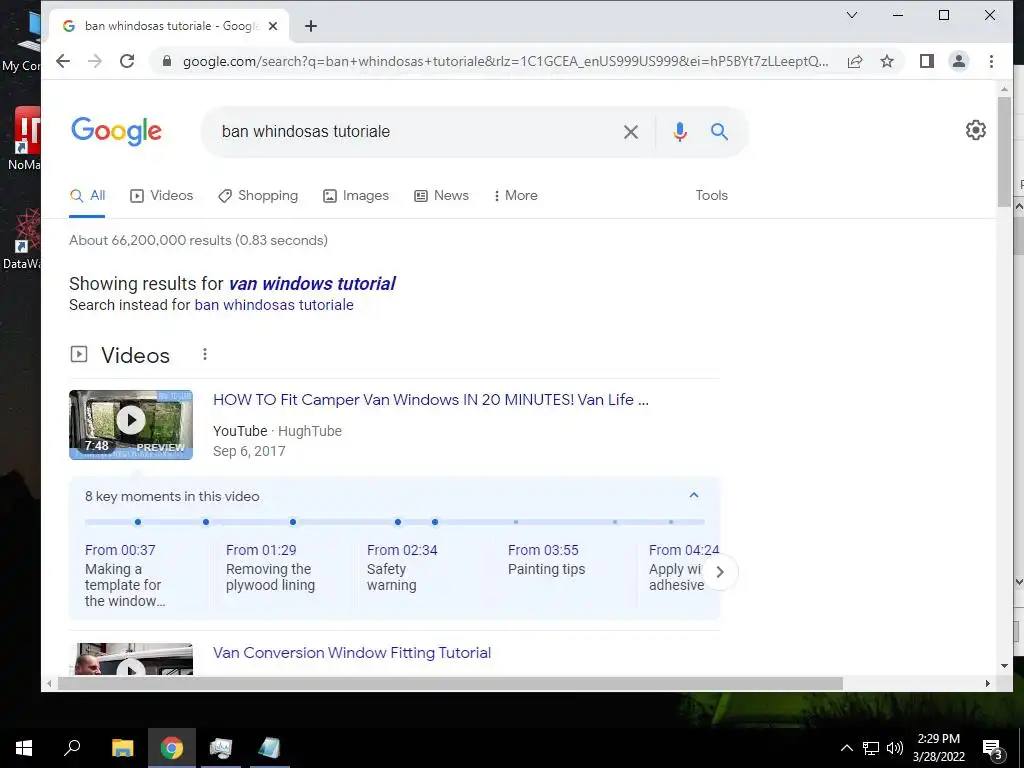Open the network status tray icon
The image size is (1024, 768).
(x=871, y=748)
